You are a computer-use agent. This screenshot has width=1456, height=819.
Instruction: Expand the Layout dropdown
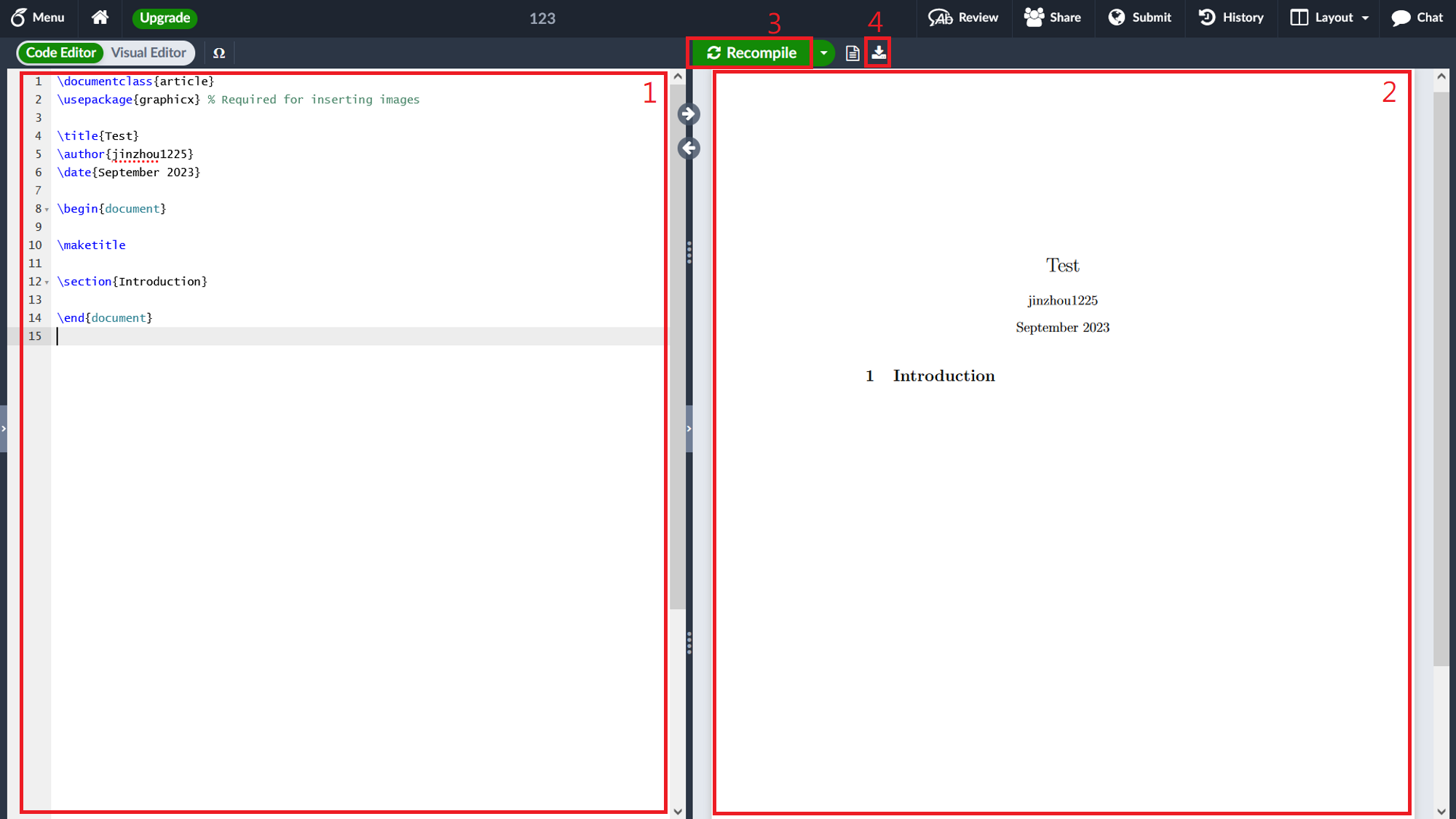[1329, 17]
